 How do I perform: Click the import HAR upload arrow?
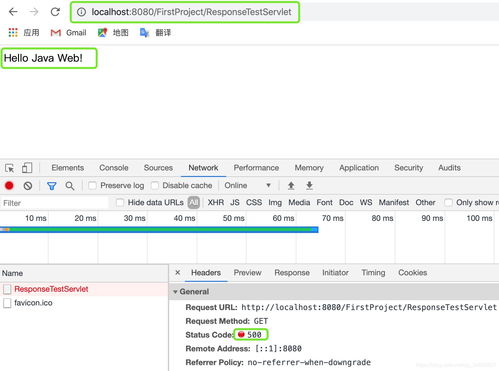point(291,186)
